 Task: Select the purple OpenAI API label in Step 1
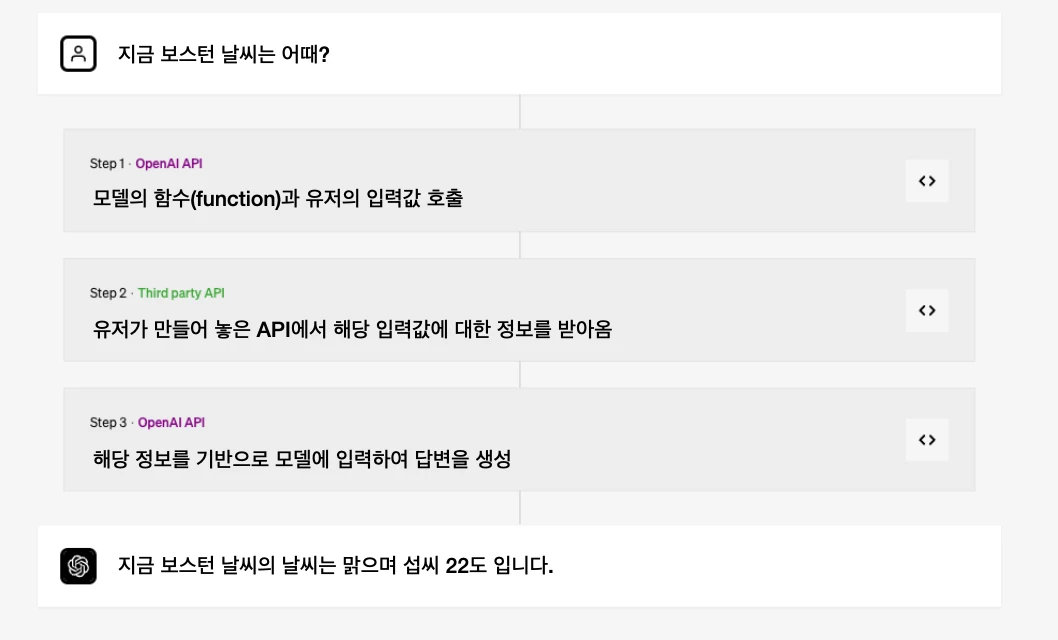169,163
